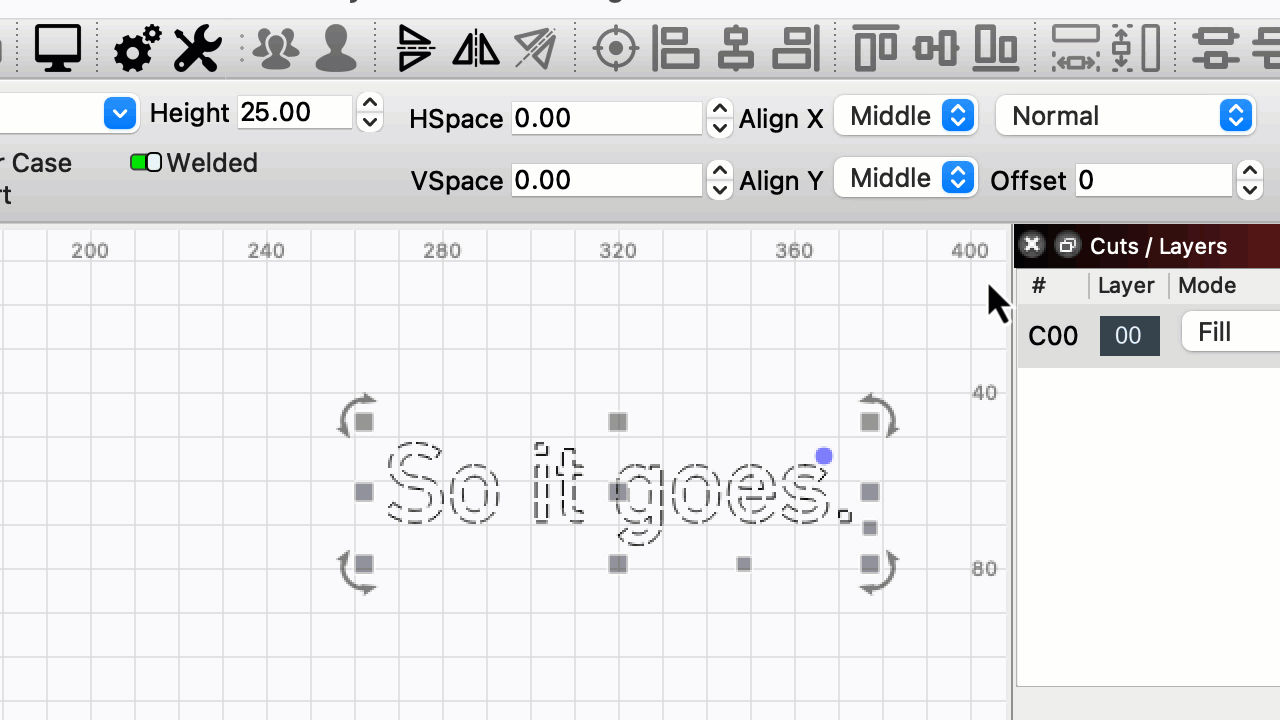The width and height of the screenshot is (1280, 720).
Task: Click the 00 color swatch in Cuts / Layers
Action: pyautogui.click(x=1129, y=335)
